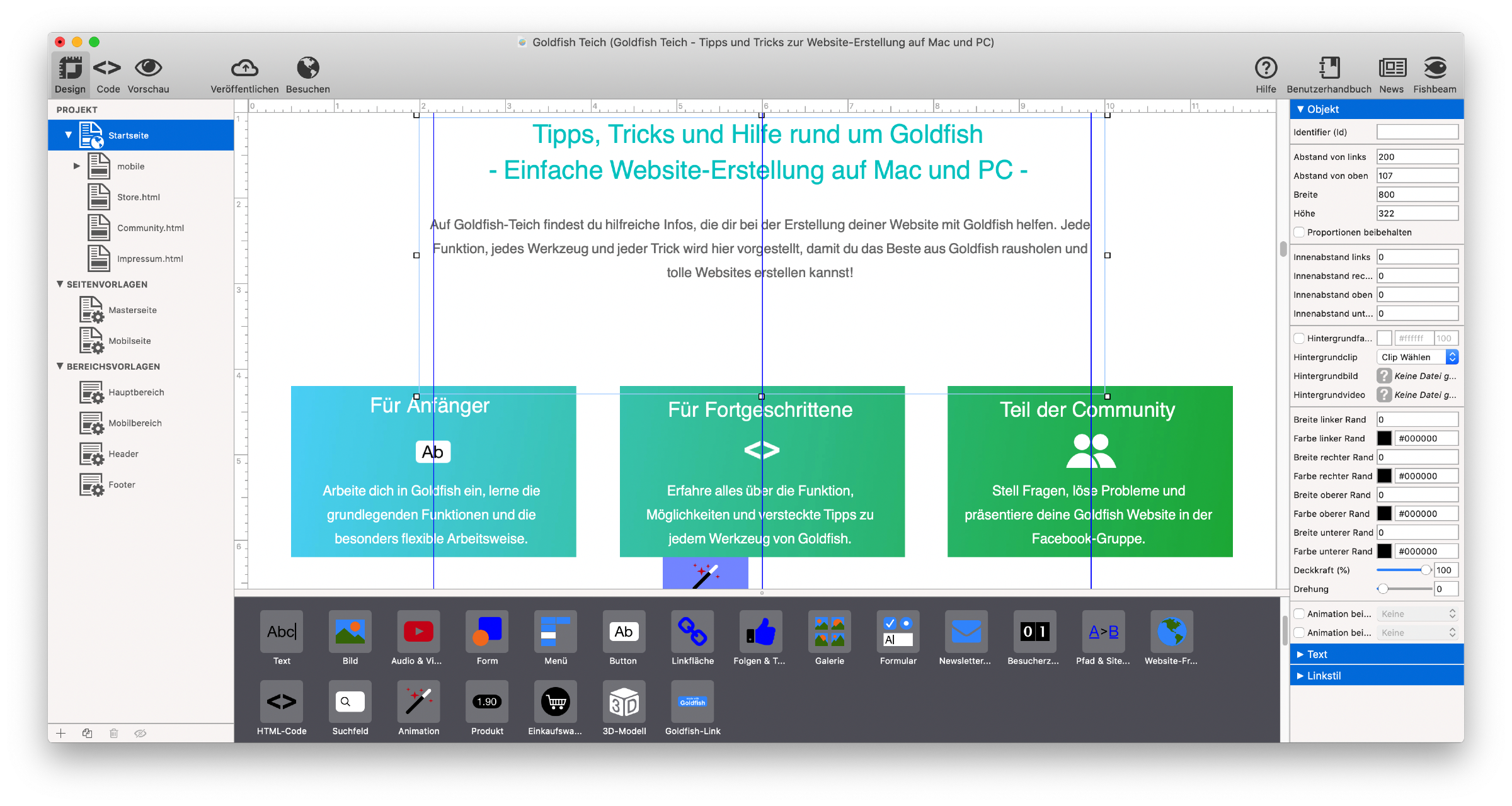Open the News panel
The image size is (1512, 806).
click(x=1392, y=74)
